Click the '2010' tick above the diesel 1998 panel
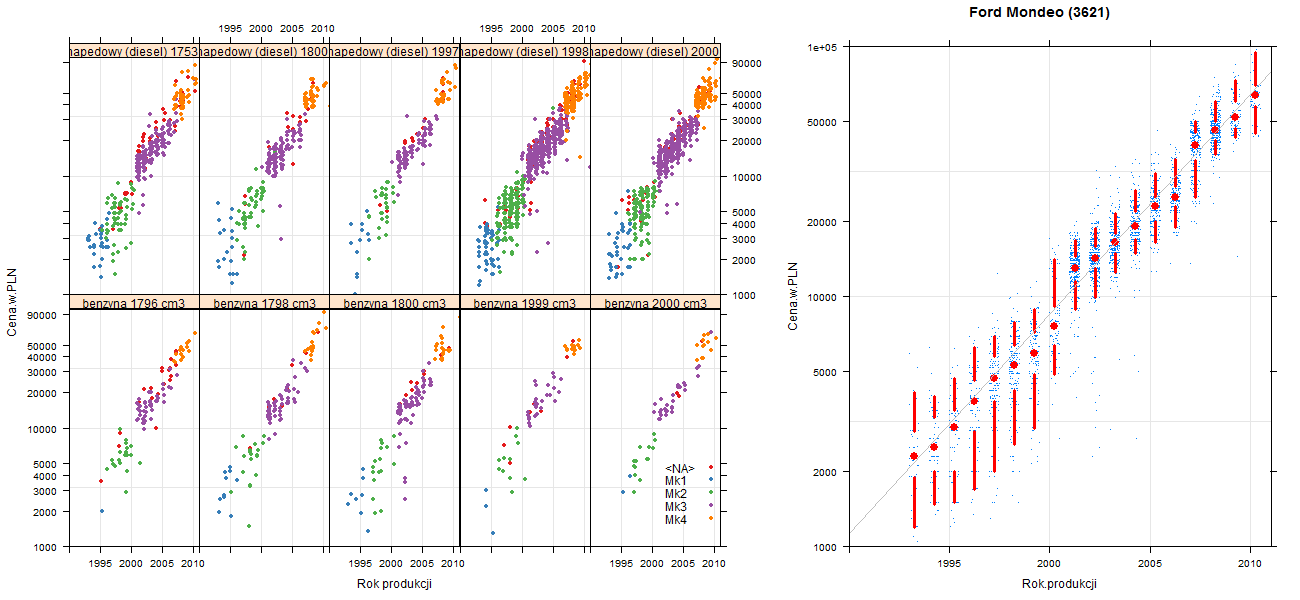 coord(583,29)
